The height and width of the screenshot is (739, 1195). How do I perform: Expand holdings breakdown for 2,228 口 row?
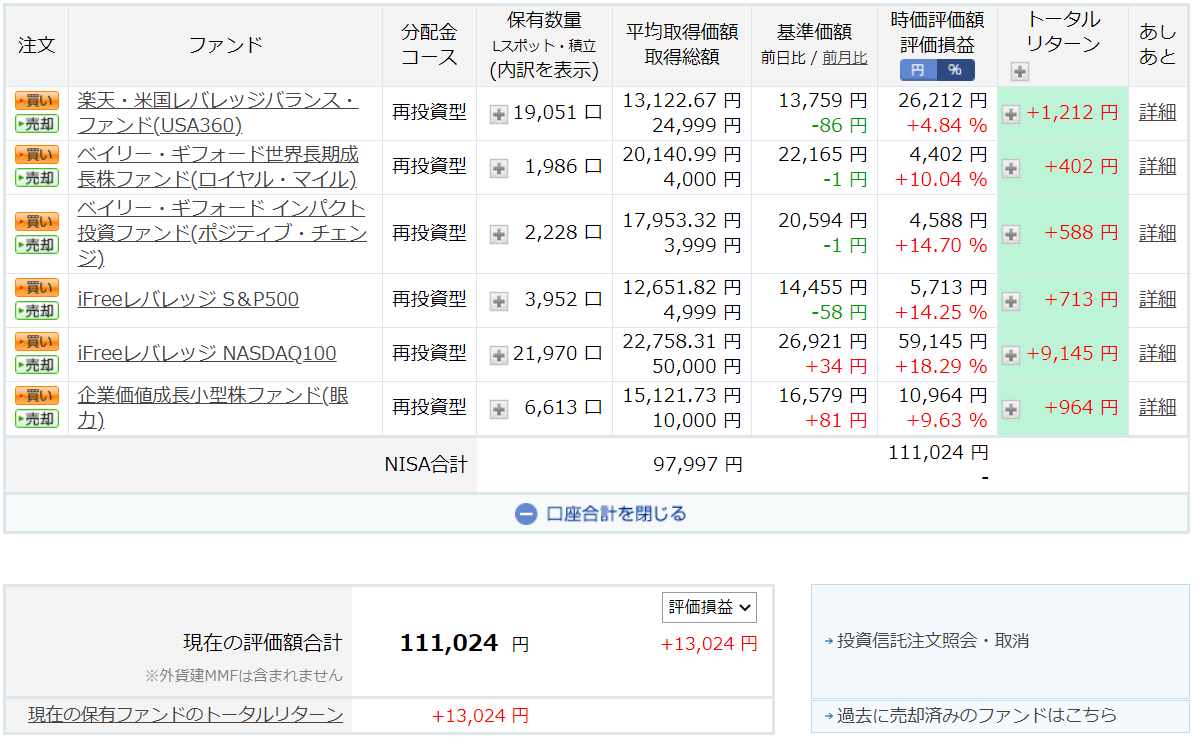click(x=498, y=235)
